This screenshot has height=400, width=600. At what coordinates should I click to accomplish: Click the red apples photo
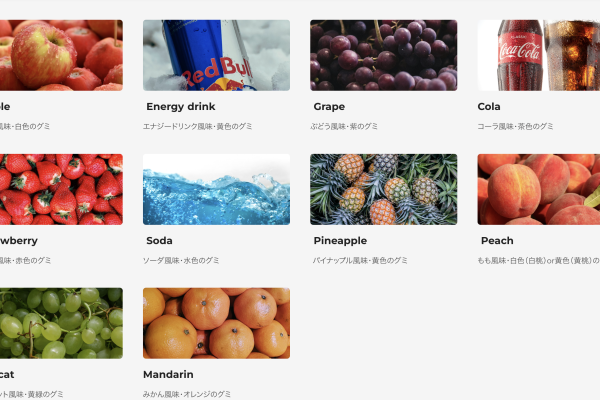(61, 55)
